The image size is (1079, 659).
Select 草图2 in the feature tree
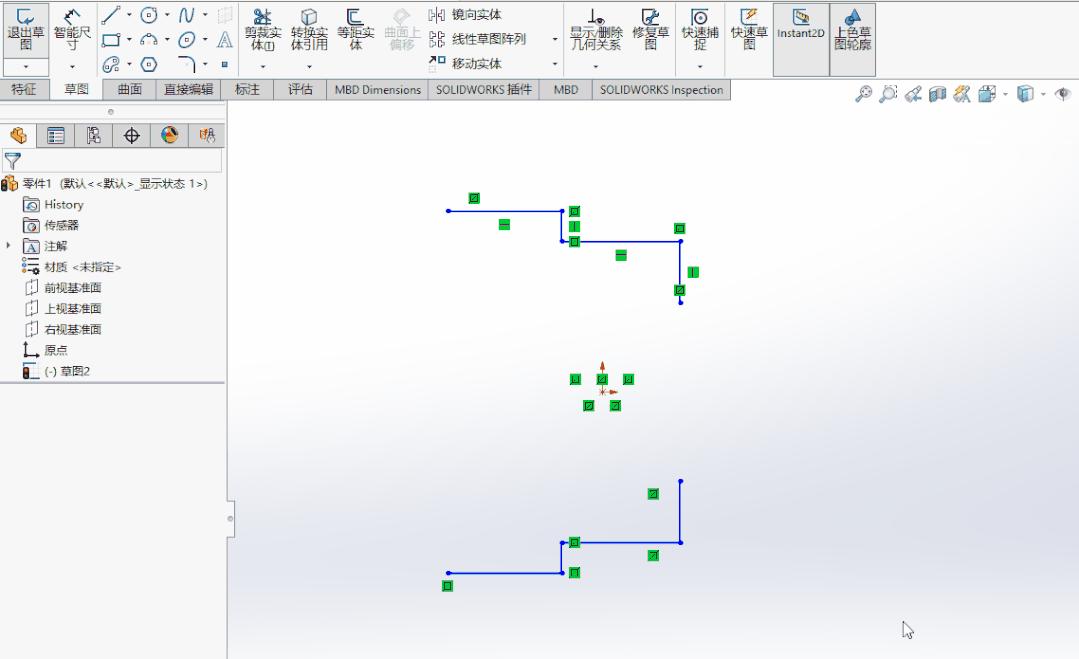(63, 370)
